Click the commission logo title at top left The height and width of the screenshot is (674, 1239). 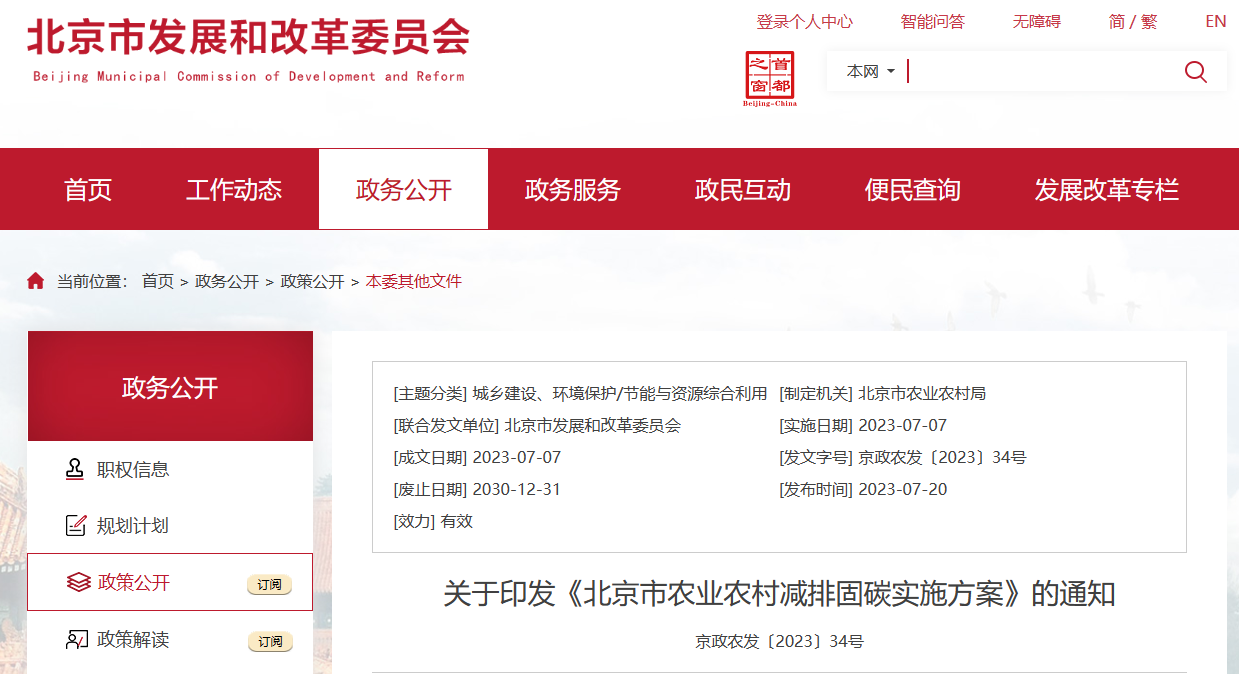tap(248, 48)
